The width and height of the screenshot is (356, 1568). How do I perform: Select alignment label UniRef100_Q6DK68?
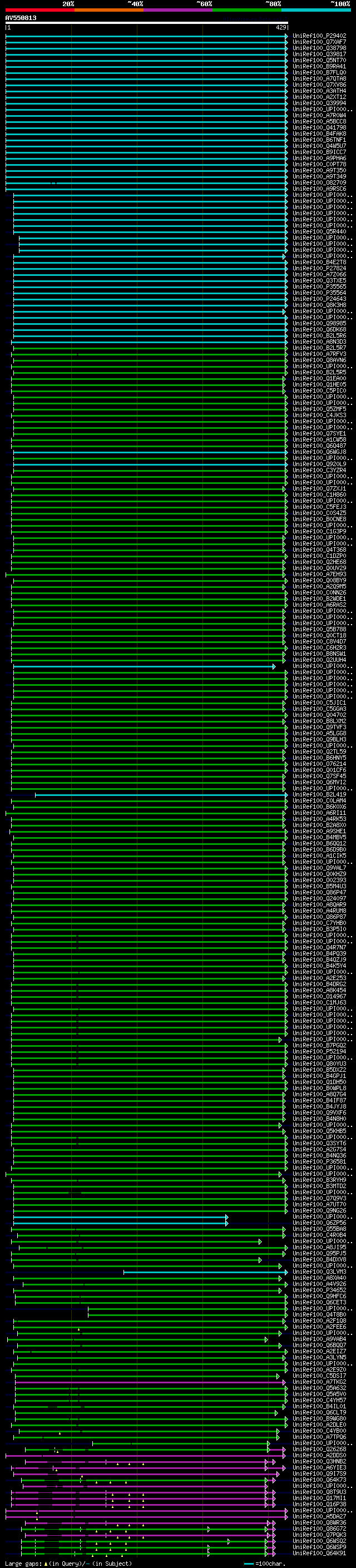pos(319,329)
